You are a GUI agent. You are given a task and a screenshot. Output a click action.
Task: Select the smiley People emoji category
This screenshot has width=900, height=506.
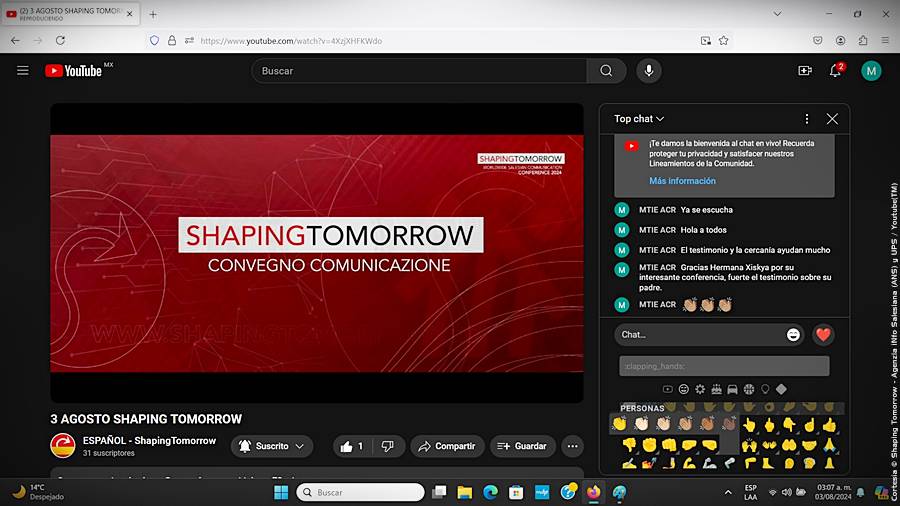(684, 389)
